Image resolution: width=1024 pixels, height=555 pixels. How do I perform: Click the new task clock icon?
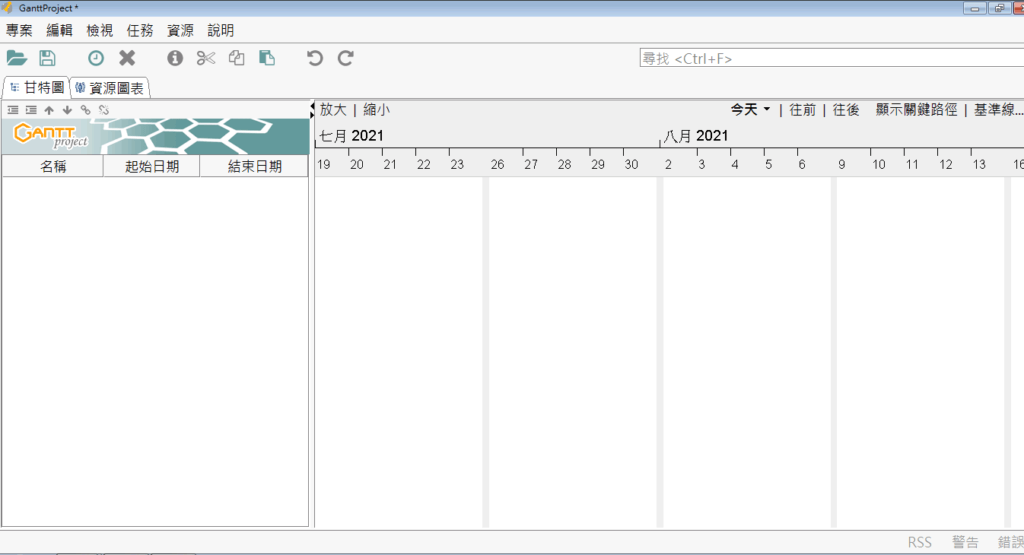click(x=96, y=58)
